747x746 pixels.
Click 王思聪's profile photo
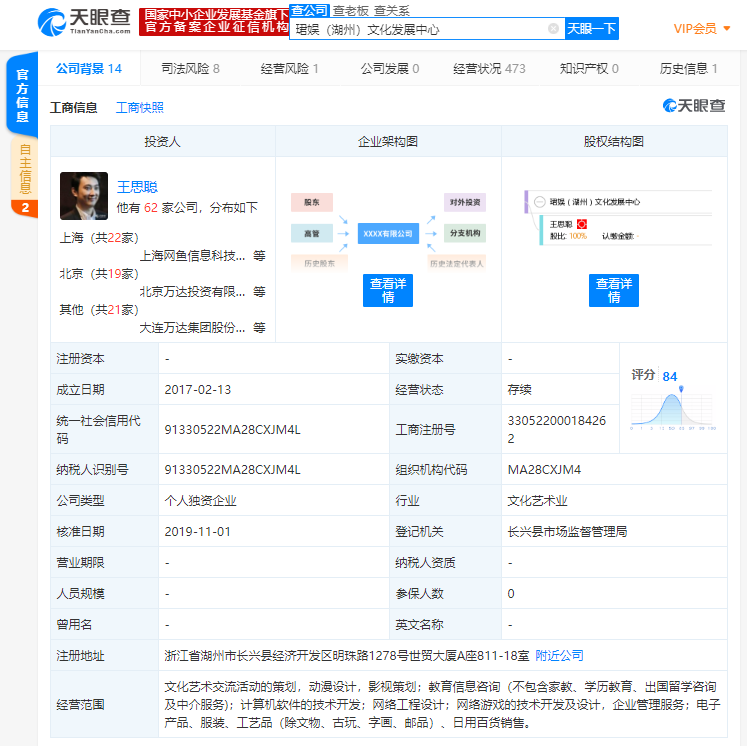pos(84,196)
